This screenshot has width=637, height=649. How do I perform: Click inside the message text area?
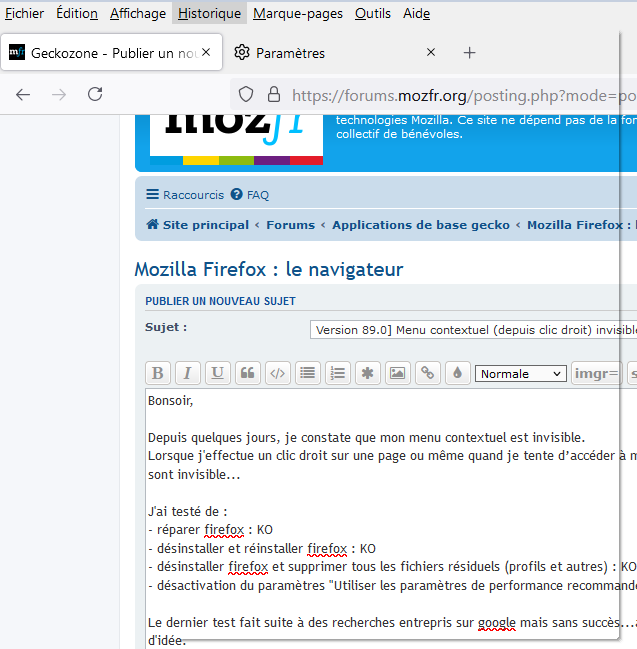(x=391, y=517)
